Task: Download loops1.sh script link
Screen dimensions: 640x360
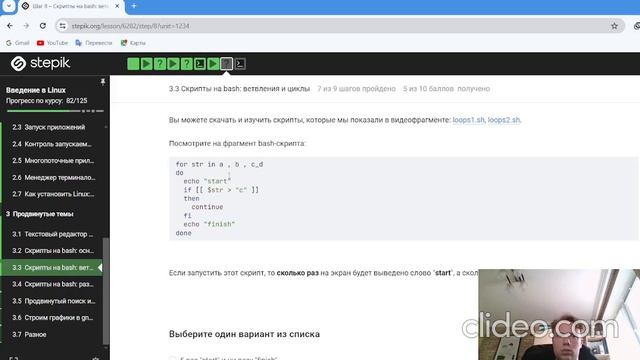Action: (x=468, y=120)
